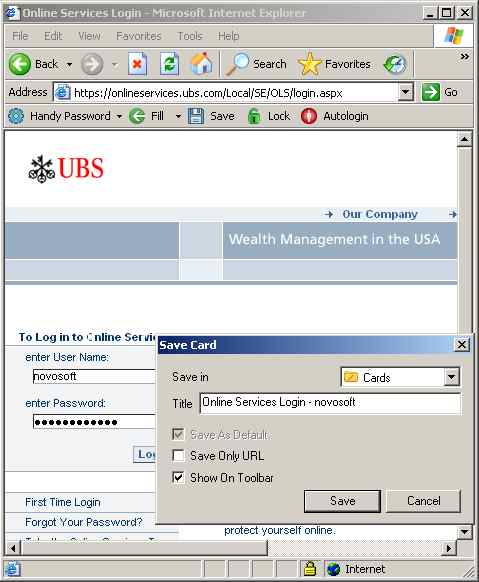
Task: Click the horizontal scrollbar right arrow
Action: click(x=449, y=548)
